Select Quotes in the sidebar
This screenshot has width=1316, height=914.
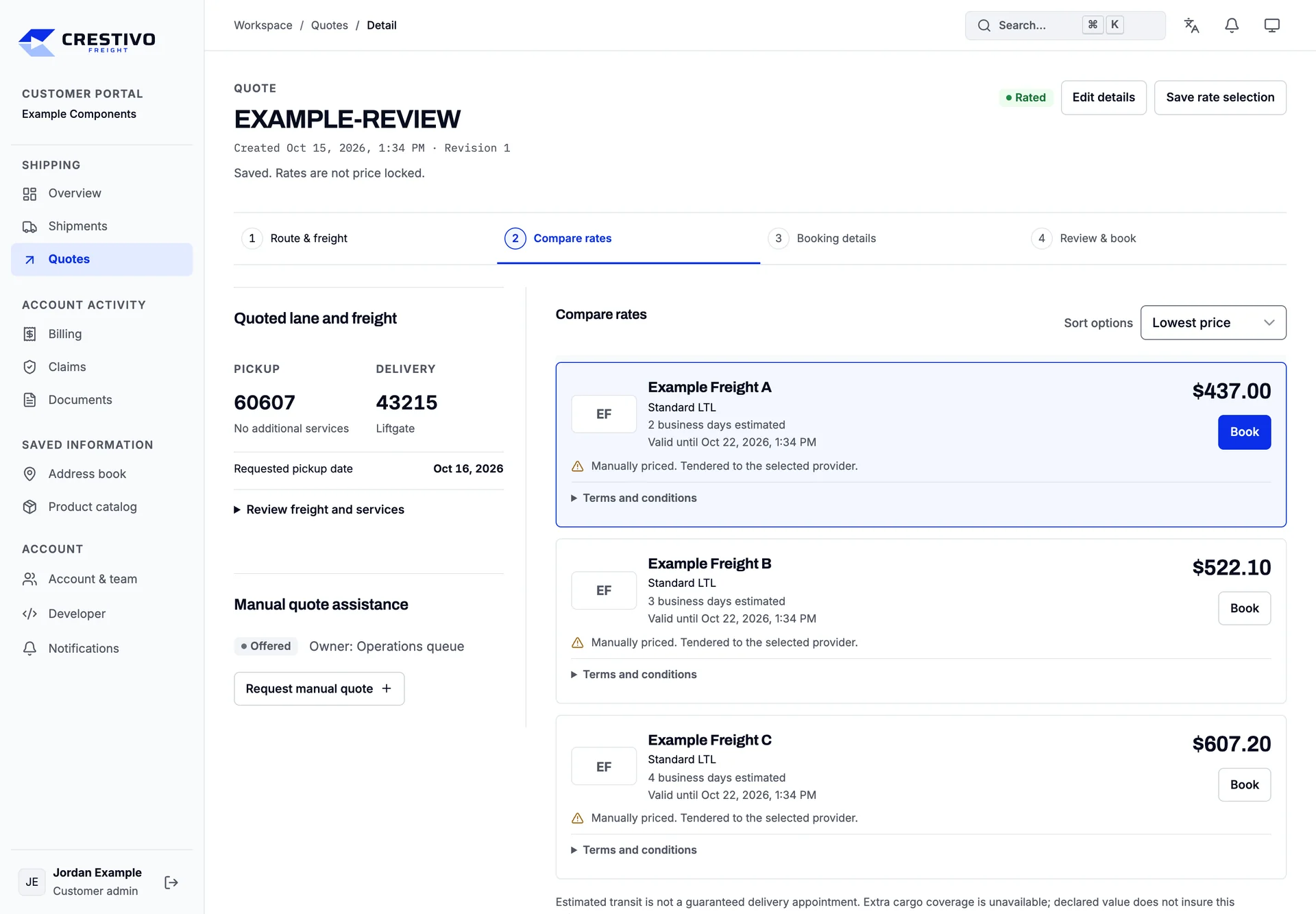[x=101, y=259]
